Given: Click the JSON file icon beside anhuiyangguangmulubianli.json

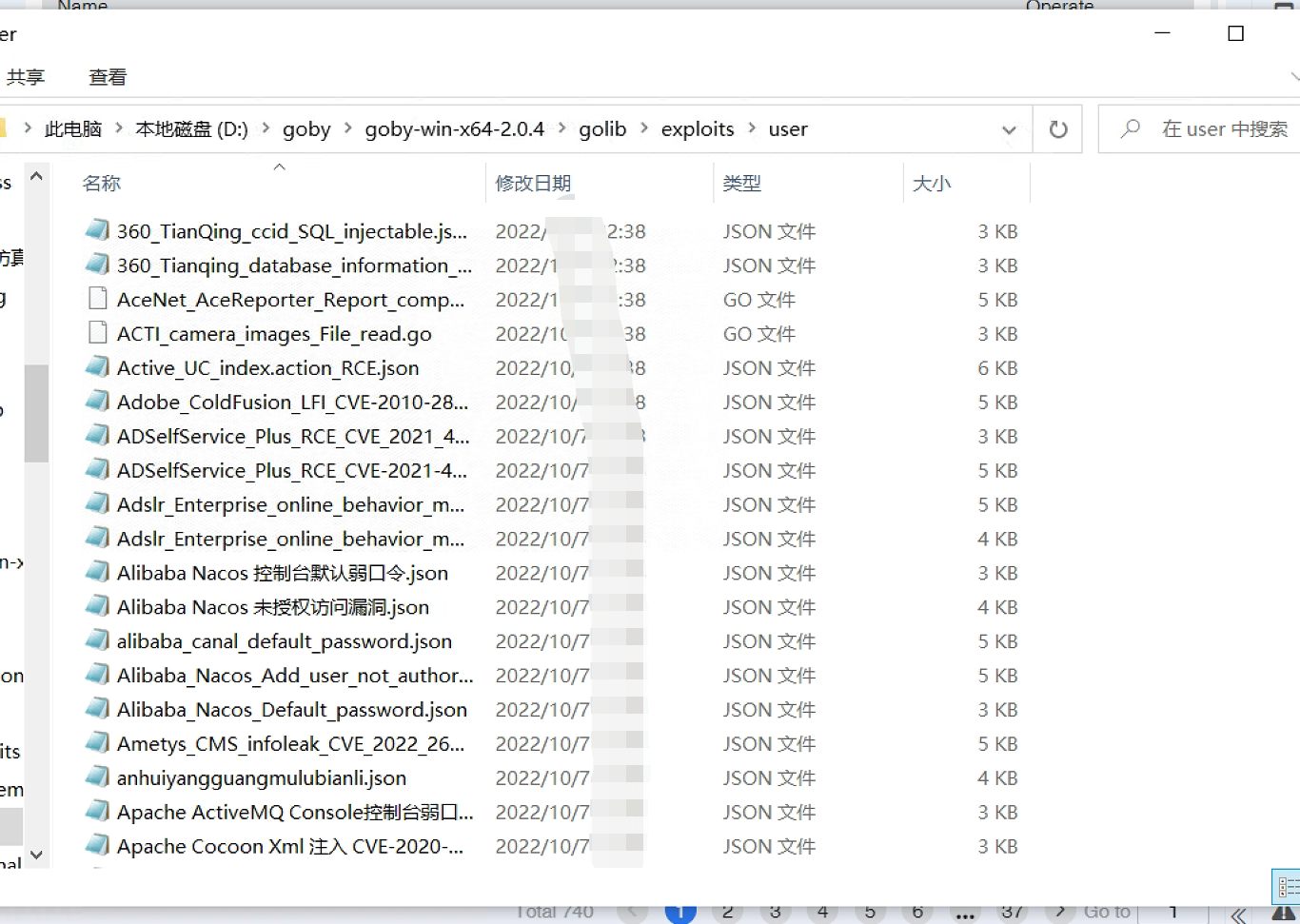Looking at the screenshot, I should pos(96,777).
